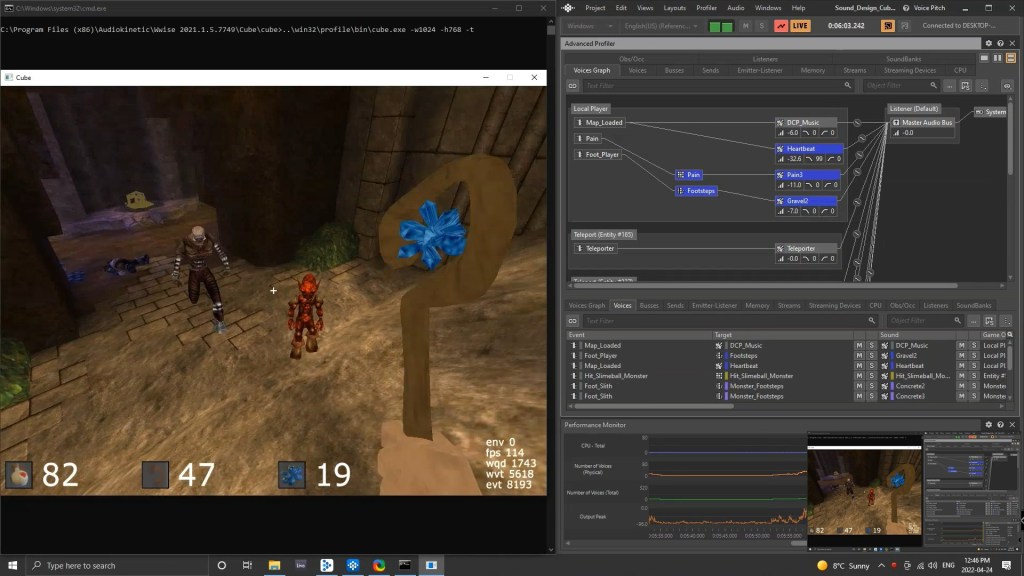Click the search magnifier in the Text Filter
Viewport: 1024px width, 576px height.
(x=846, y=84)
